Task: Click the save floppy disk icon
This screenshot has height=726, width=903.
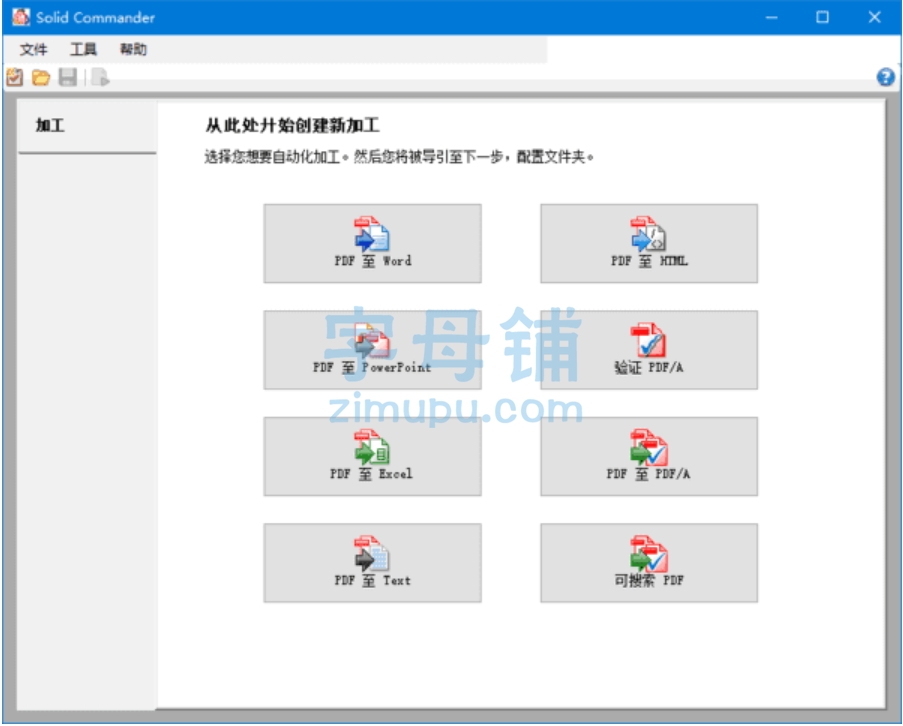Action: click(68, 77)
